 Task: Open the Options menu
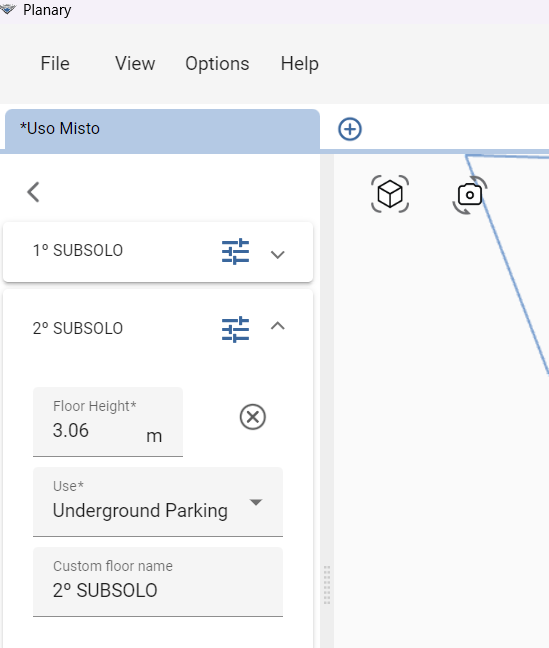pos(217,64)
